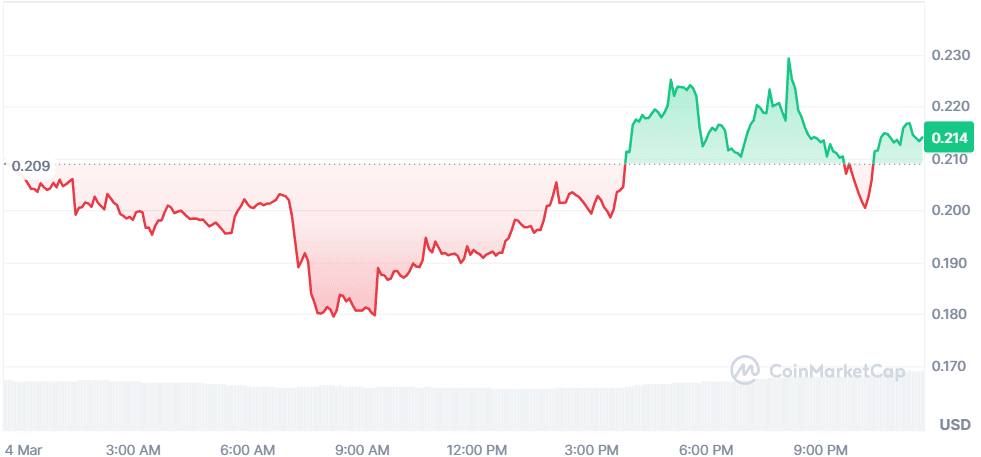
Task: Click the green 0.214 current price tag
Action: [x=946, y=138]
